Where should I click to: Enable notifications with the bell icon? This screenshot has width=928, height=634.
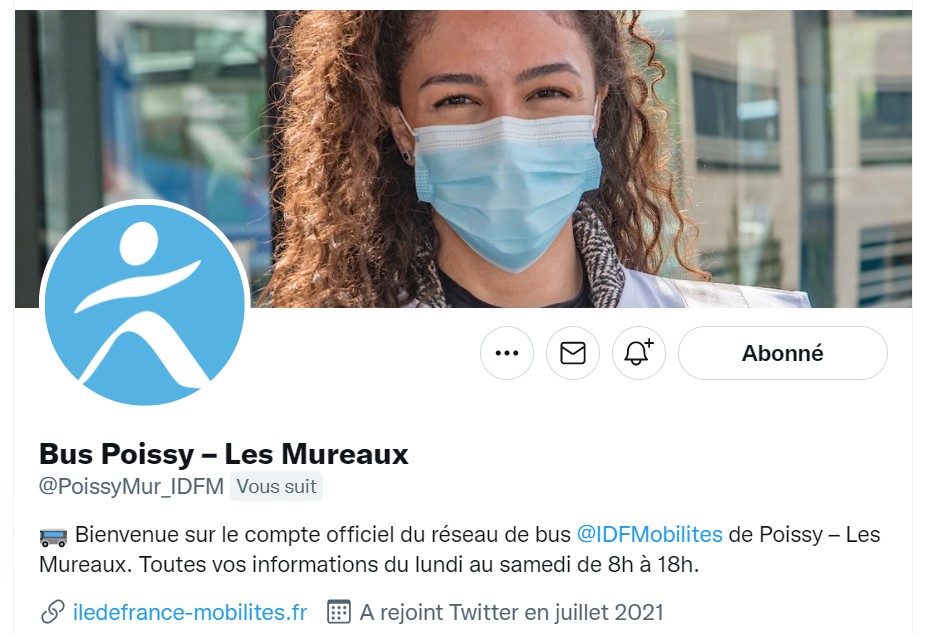click(x=639, y=353)
